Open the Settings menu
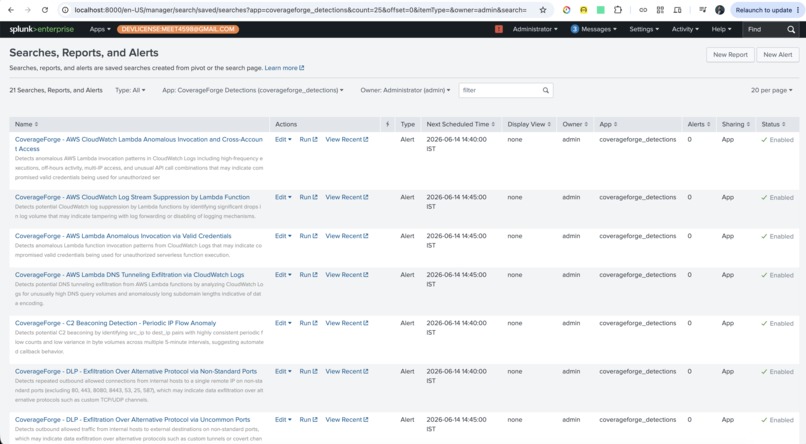The height and width of the screenshot is (444, 806). (644, 29)
